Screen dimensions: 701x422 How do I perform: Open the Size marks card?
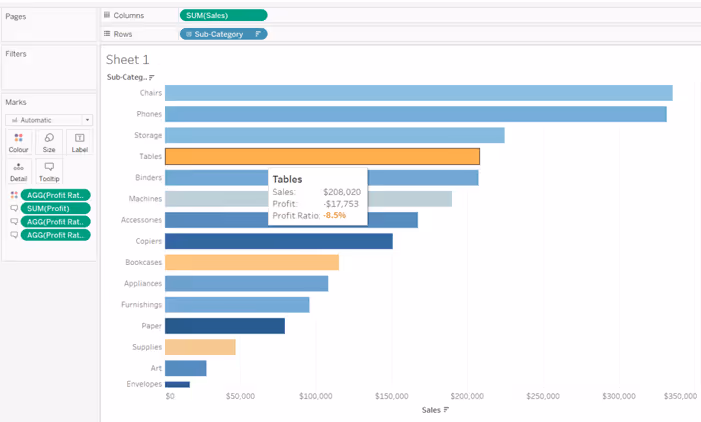coord(49,143)
